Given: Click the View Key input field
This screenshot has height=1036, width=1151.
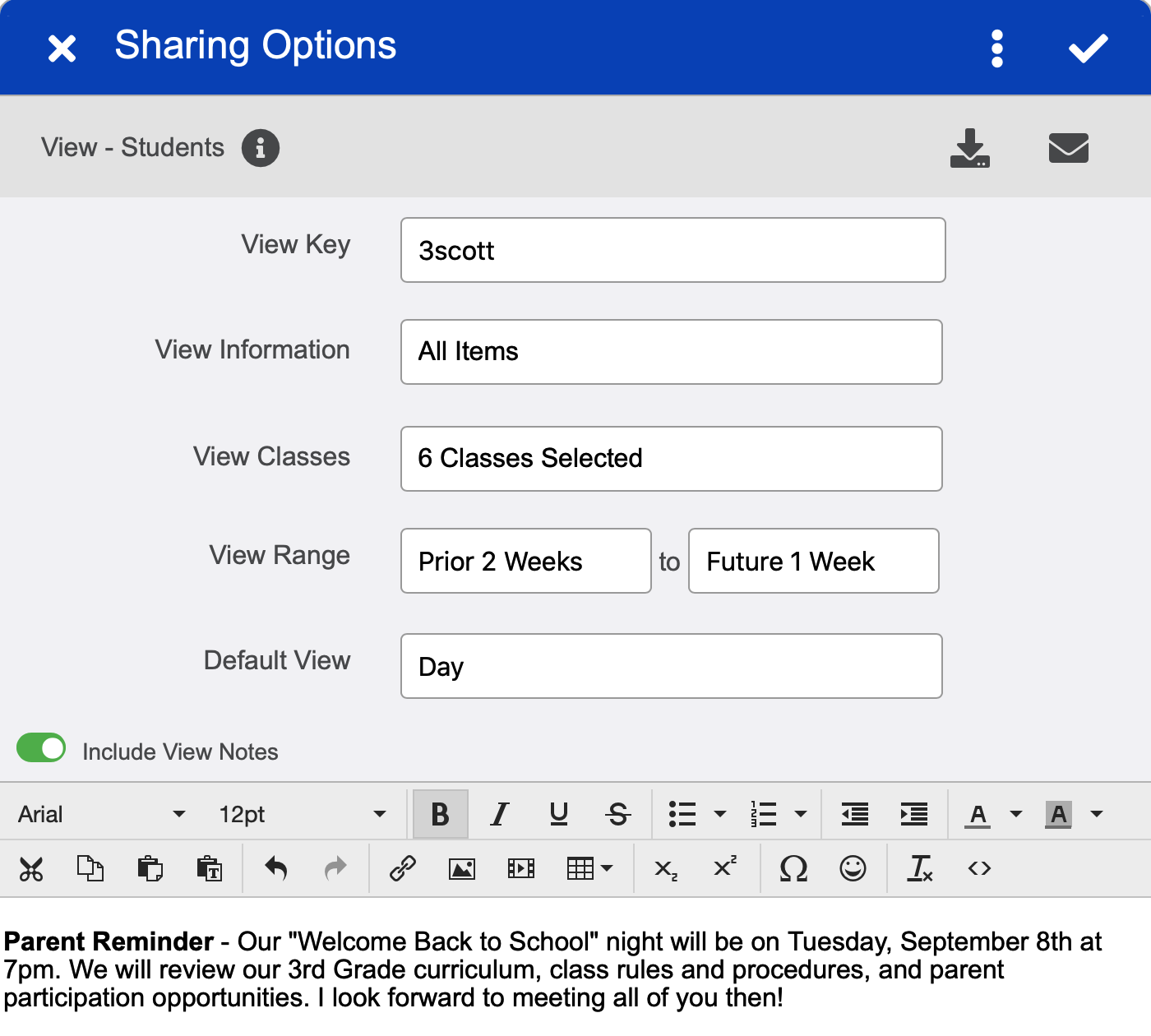Looking at the screenshot, I should coord(673,250).
